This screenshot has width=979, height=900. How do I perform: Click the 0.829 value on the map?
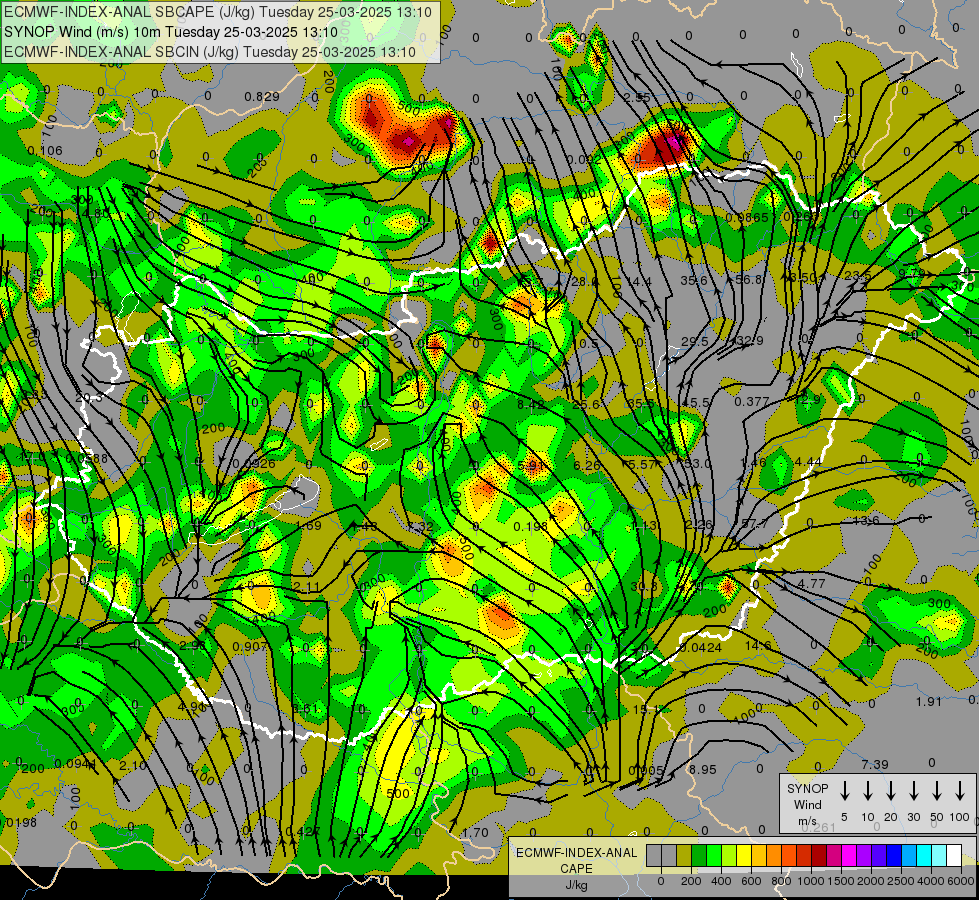coord(262,96)
